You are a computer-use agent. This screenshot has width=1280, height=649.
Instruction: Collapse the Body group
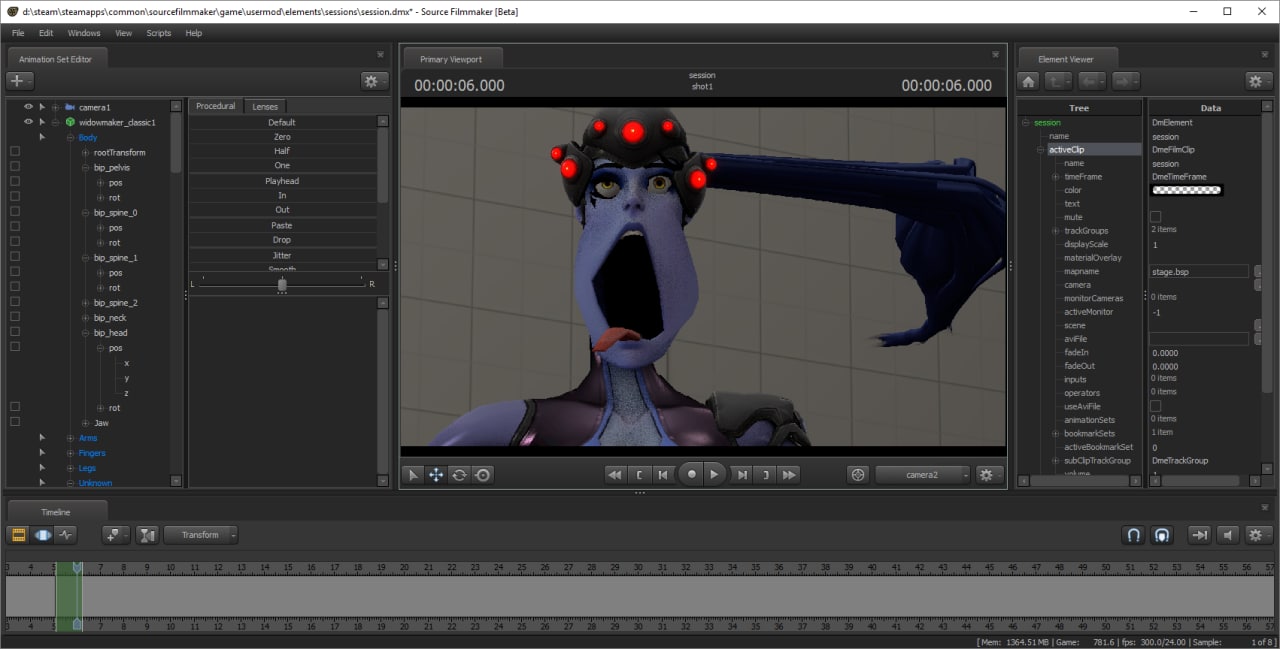point(71,137)
